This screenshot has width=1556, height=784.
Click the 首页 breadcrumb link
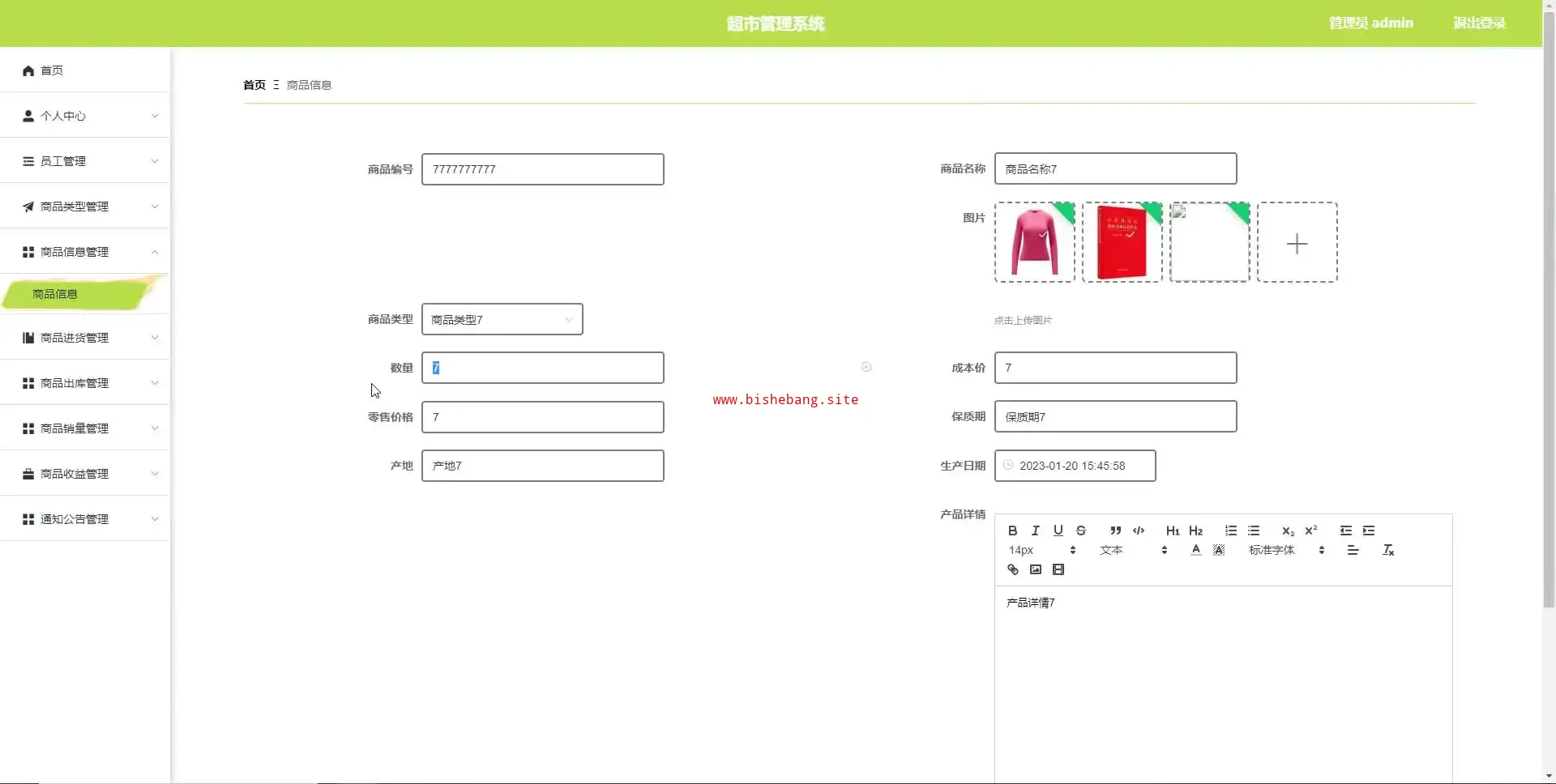pyautogui.click(x=254, y=85)
